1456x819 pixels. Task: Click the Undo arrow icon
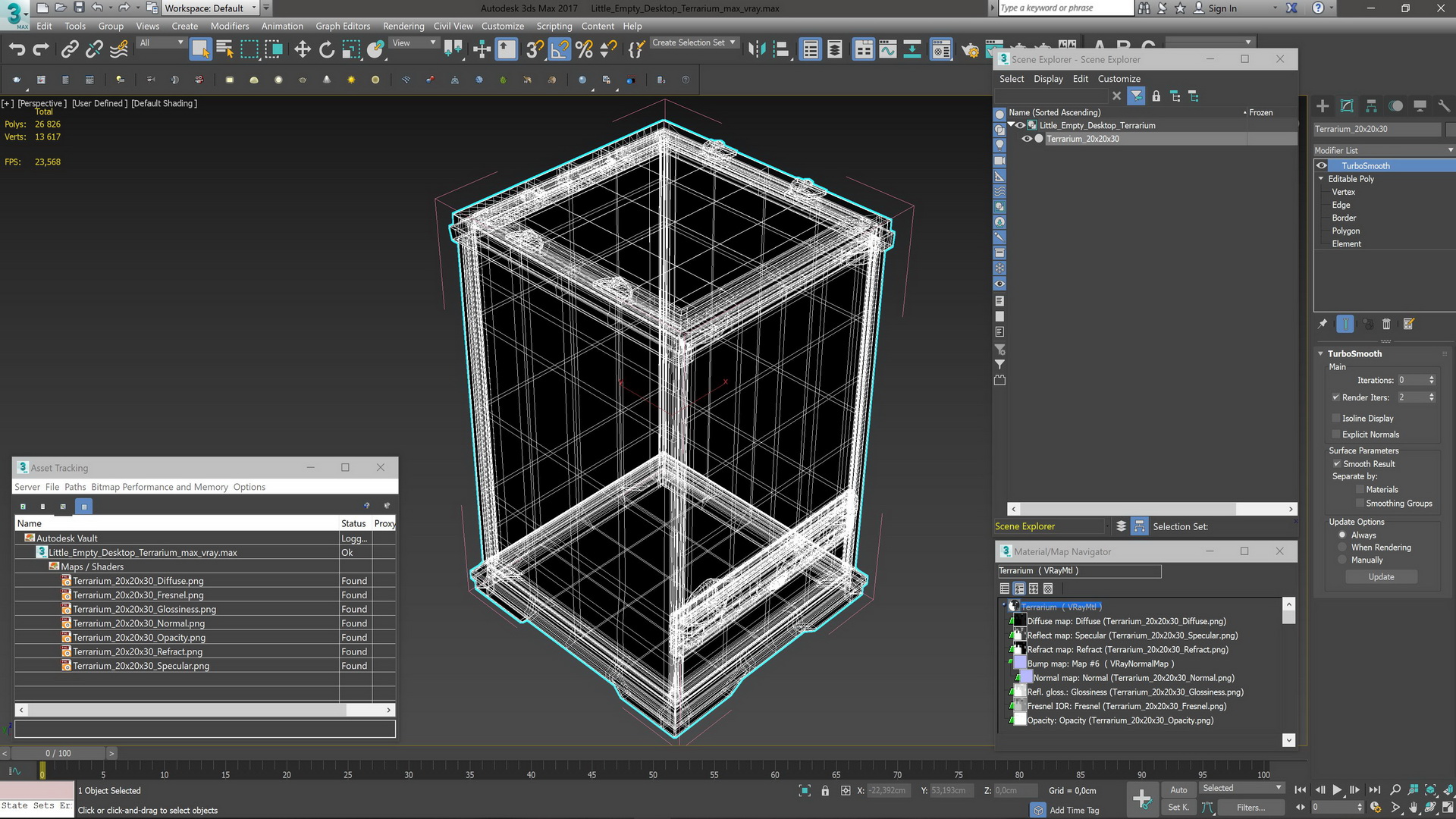click(17, 50)
